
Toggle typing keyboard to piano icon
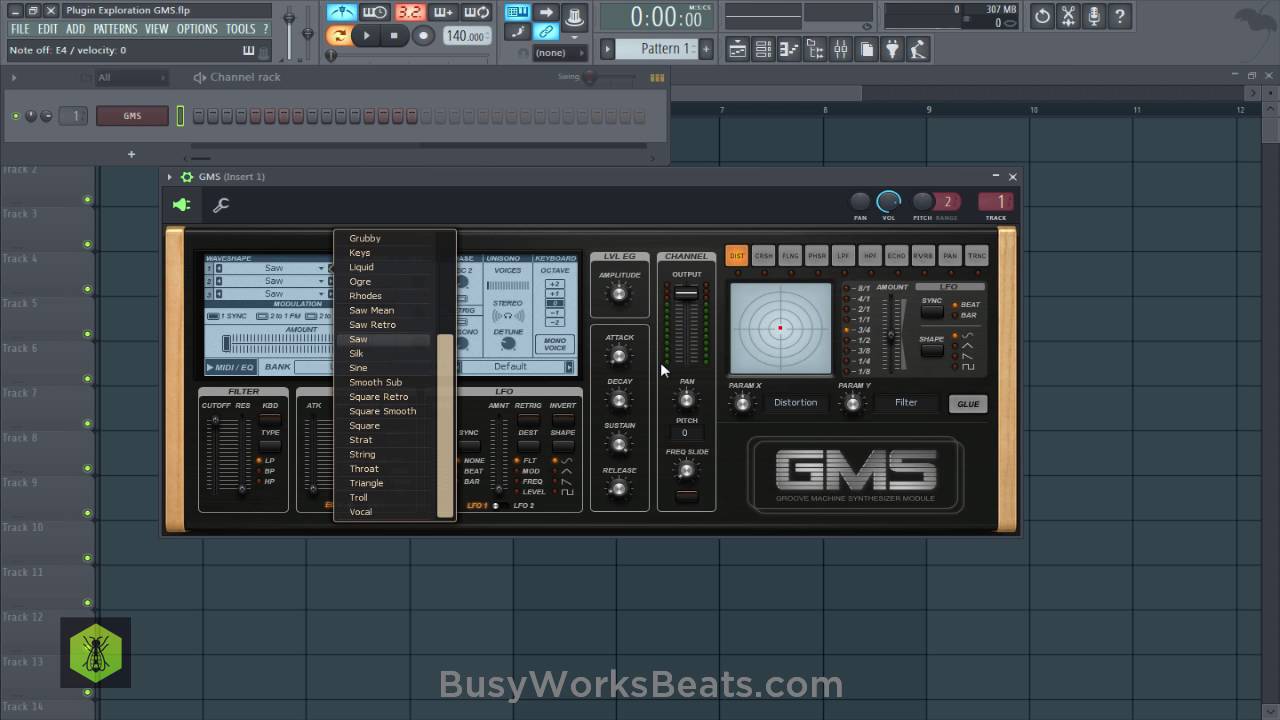coord(517,13)
